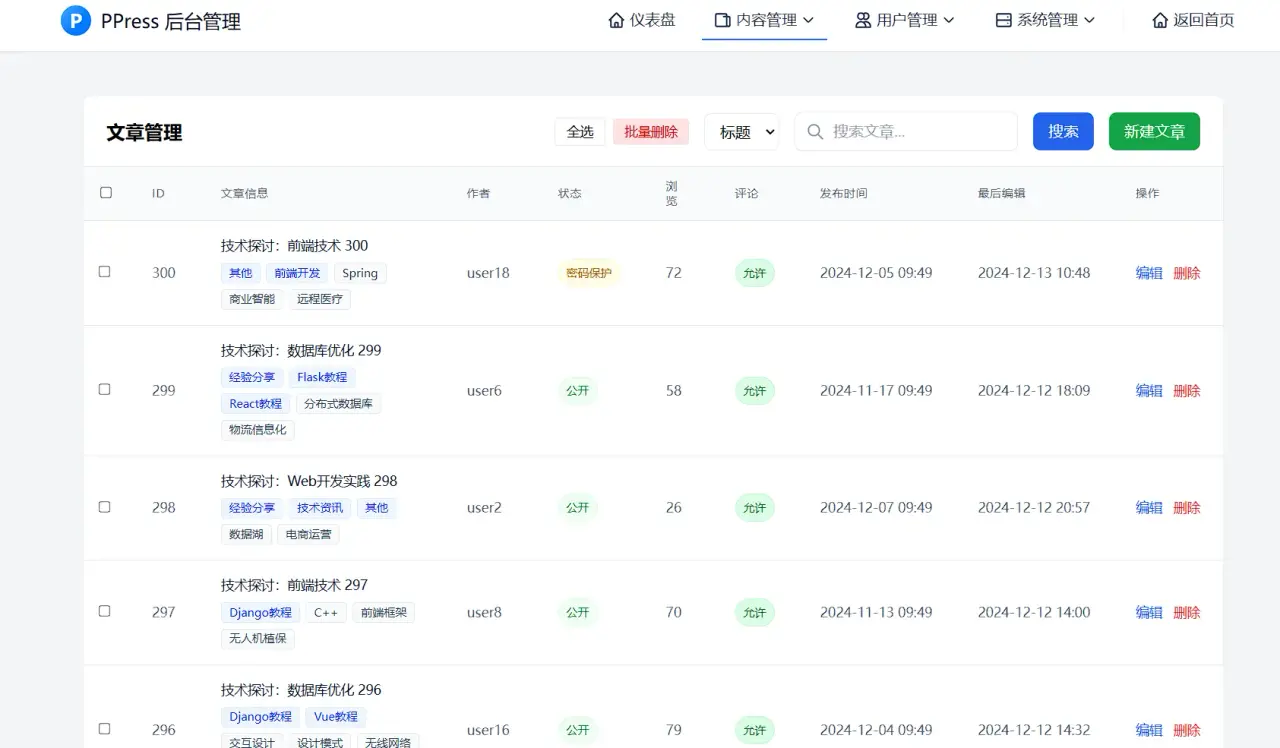Click the 新建文章 button

coord(1154,131)
